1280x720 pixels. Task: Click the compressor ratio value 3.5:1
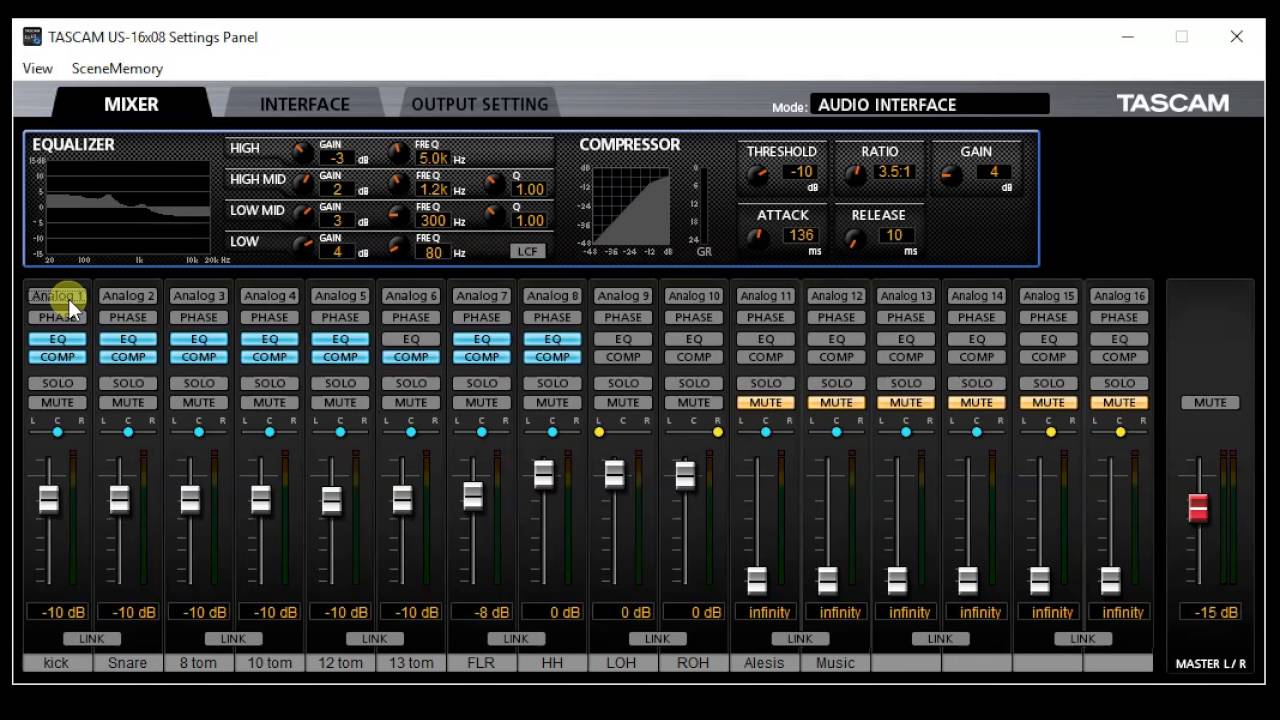pyautogui.click(x=894, y=171)
